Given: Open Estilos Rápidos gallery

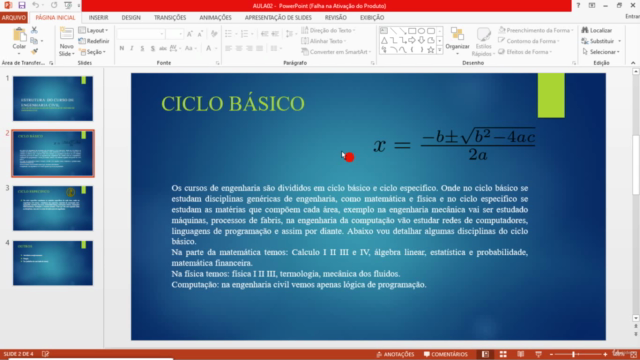Looking at the screenshot, I should (x=483, y=42).
